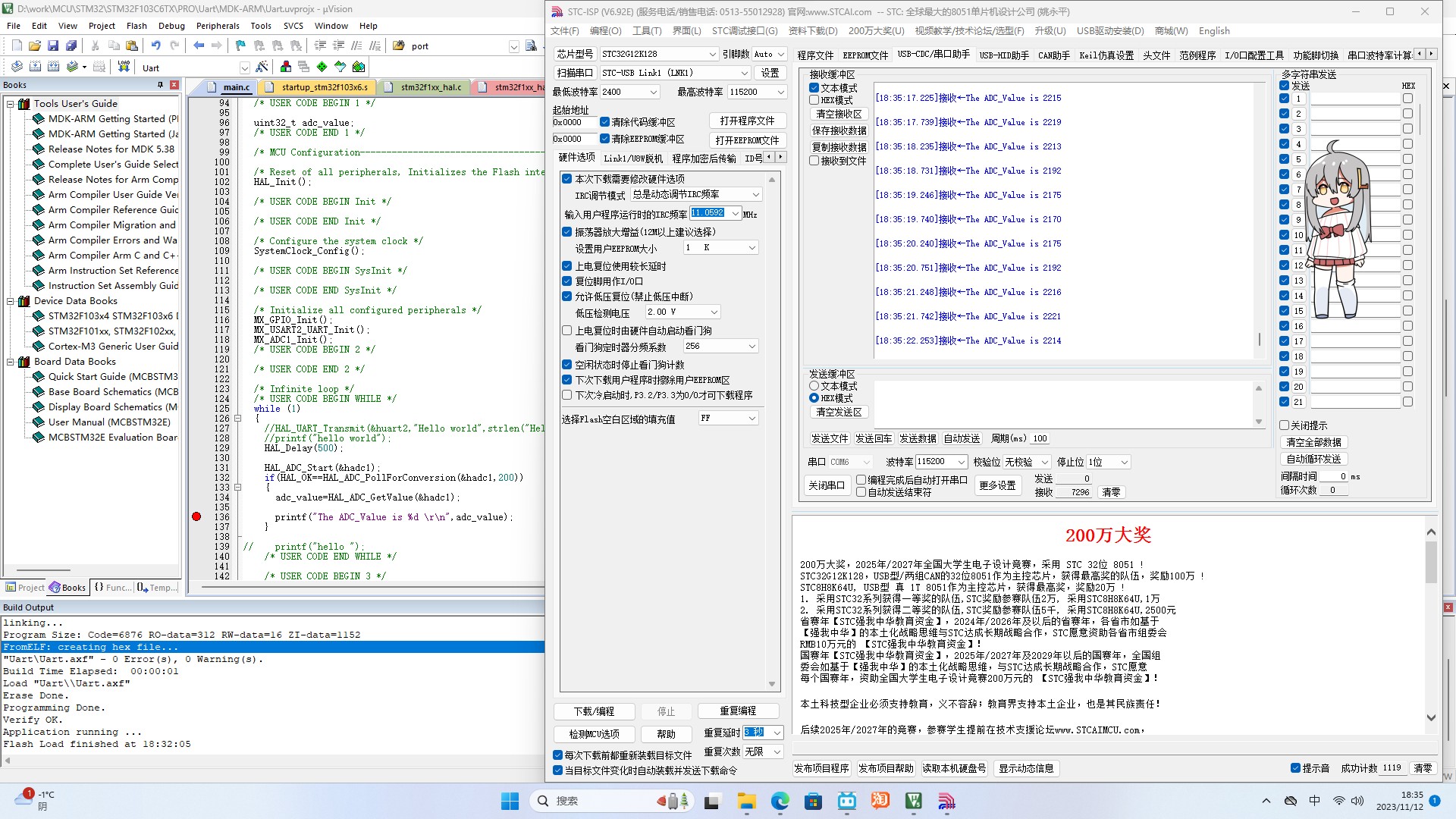1456x819 pixels.
Task: Select 文本模式 radio in send buffer
Action: (x=814, y=386)
